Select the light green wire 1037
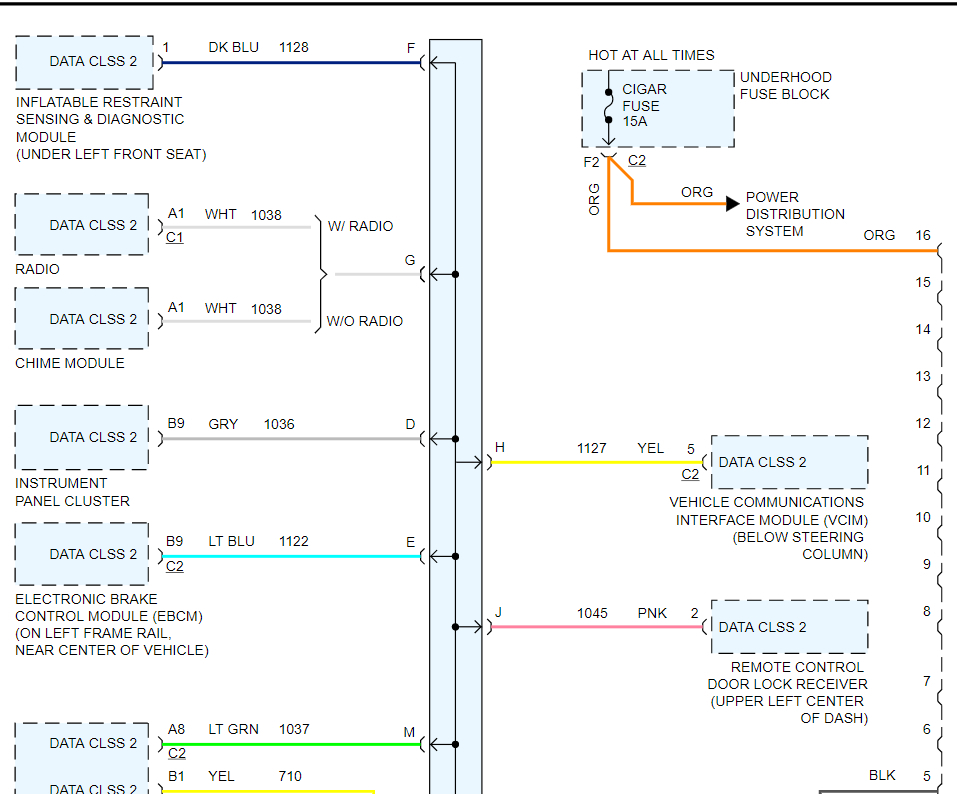The image size is (957, 794). 292,744
